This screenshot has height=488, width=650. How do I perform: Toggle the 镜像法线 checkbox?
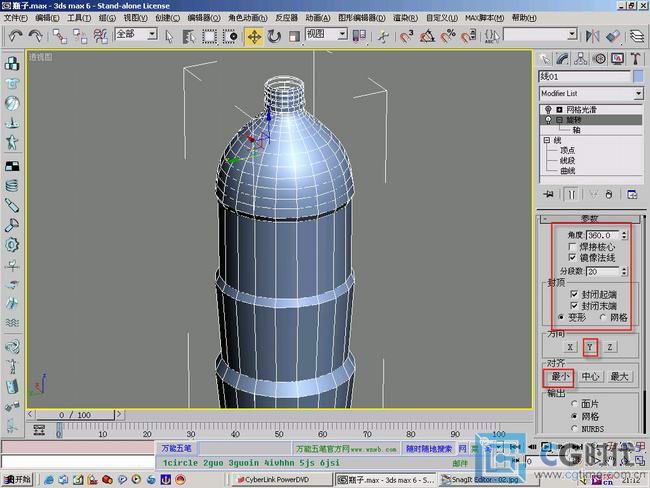[x=572, y=257]
